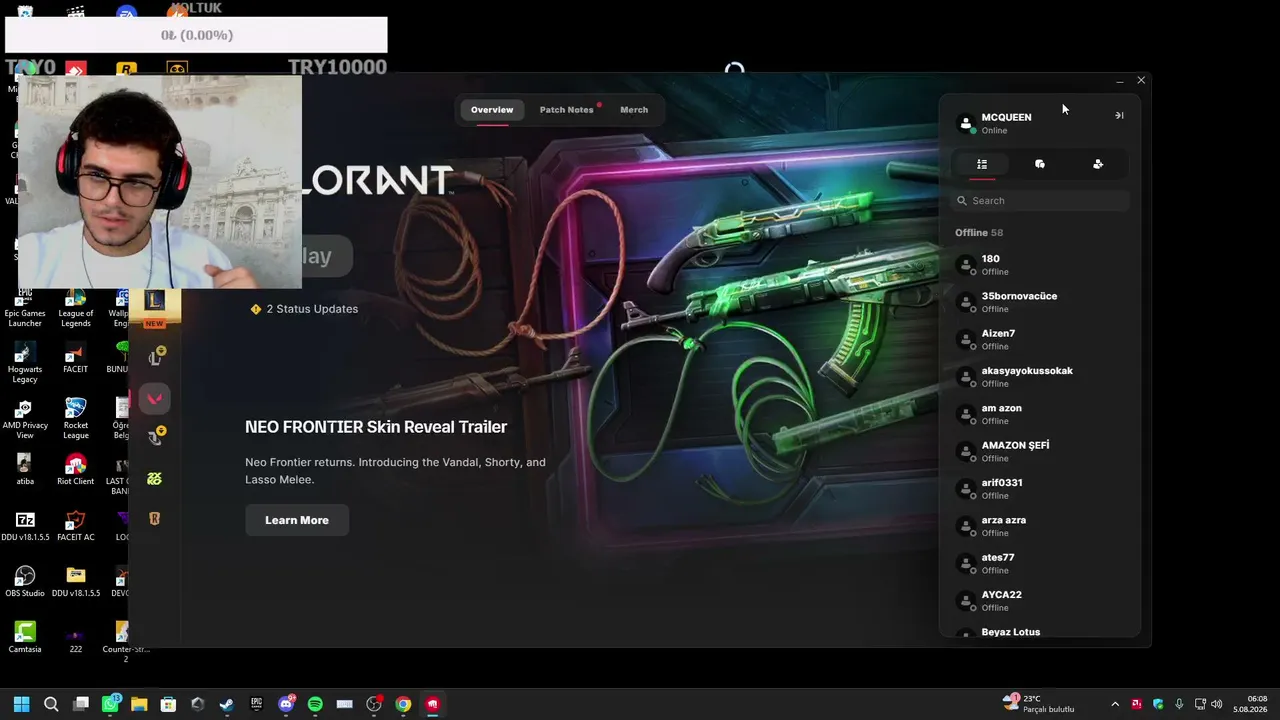
Task: Select friend arza azra
Action: tap(1040, 526)
